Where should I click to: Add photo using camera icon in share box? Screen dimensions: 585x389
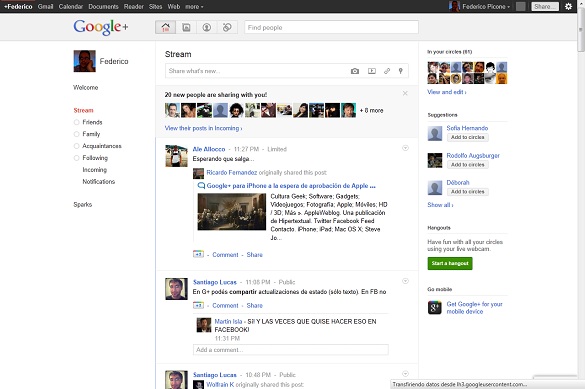[355, 71]
